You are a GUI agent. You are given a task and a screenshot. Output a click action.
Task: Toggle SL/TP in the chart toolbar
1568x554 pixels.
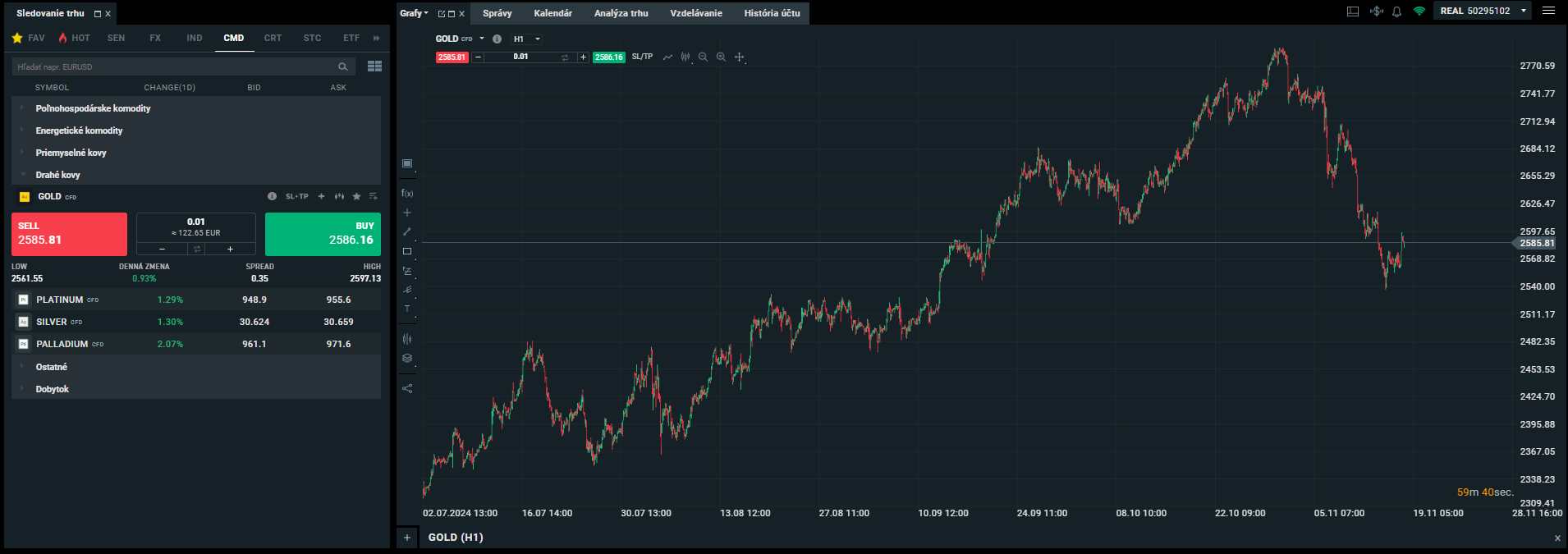point(642,57)
